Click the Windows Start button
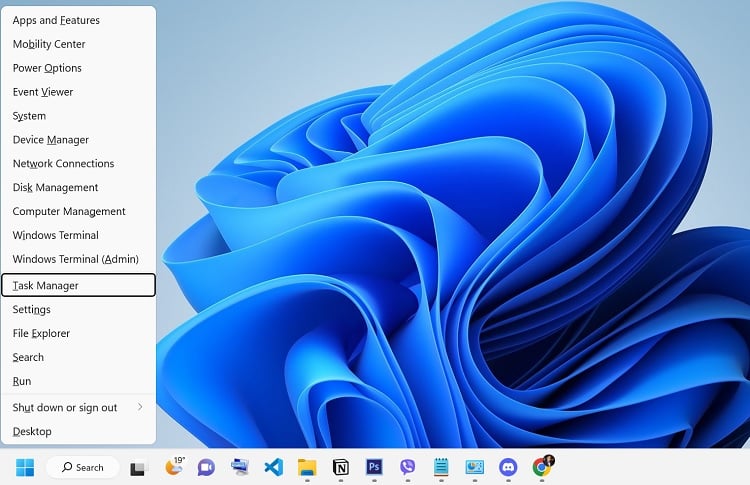The image size is (750, 485). click(24, 467)
